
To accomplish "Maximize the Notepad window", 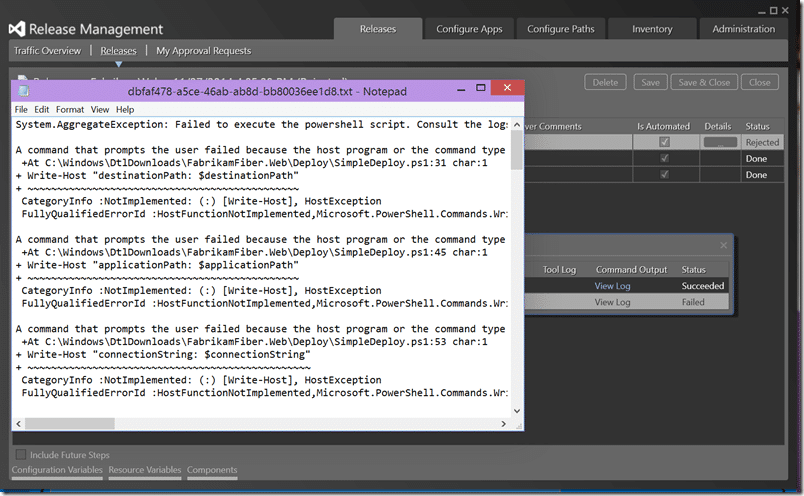I will (x=480, y=88).
